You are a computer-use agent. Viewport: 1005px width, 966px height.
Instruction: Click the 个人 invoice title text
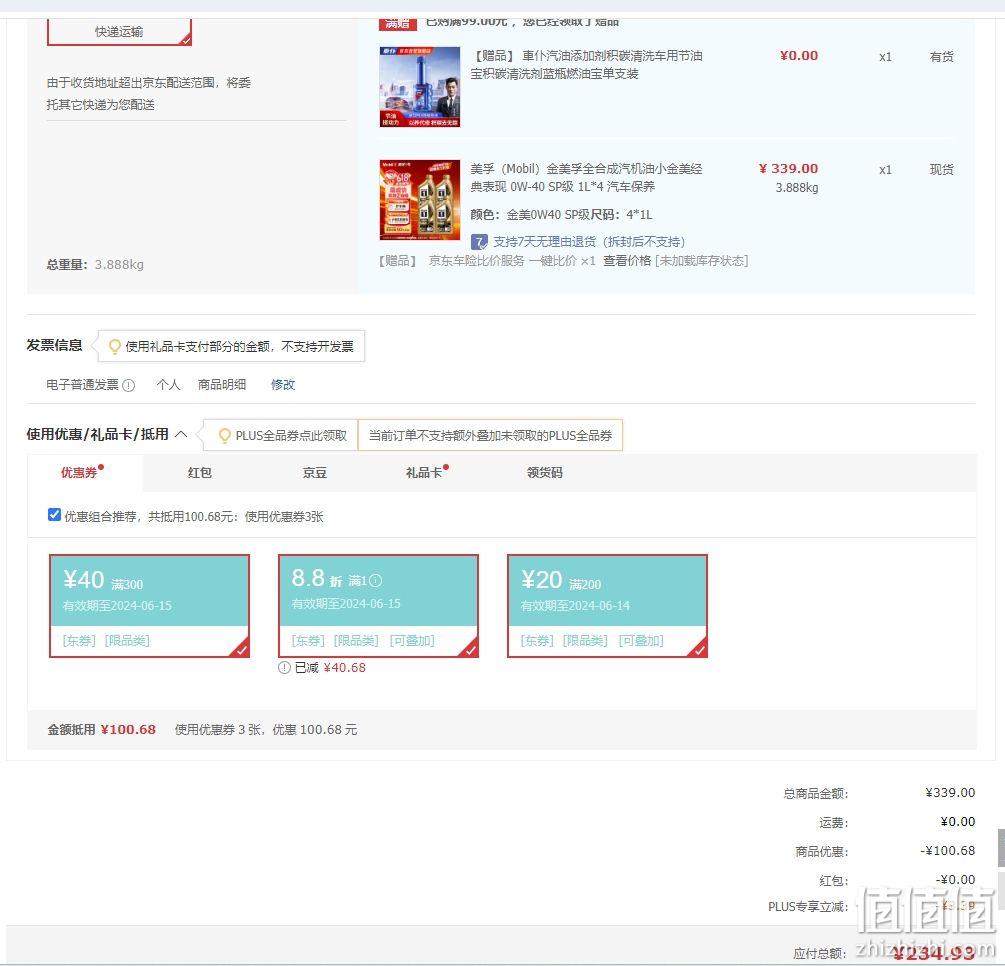tap(169, 385)
